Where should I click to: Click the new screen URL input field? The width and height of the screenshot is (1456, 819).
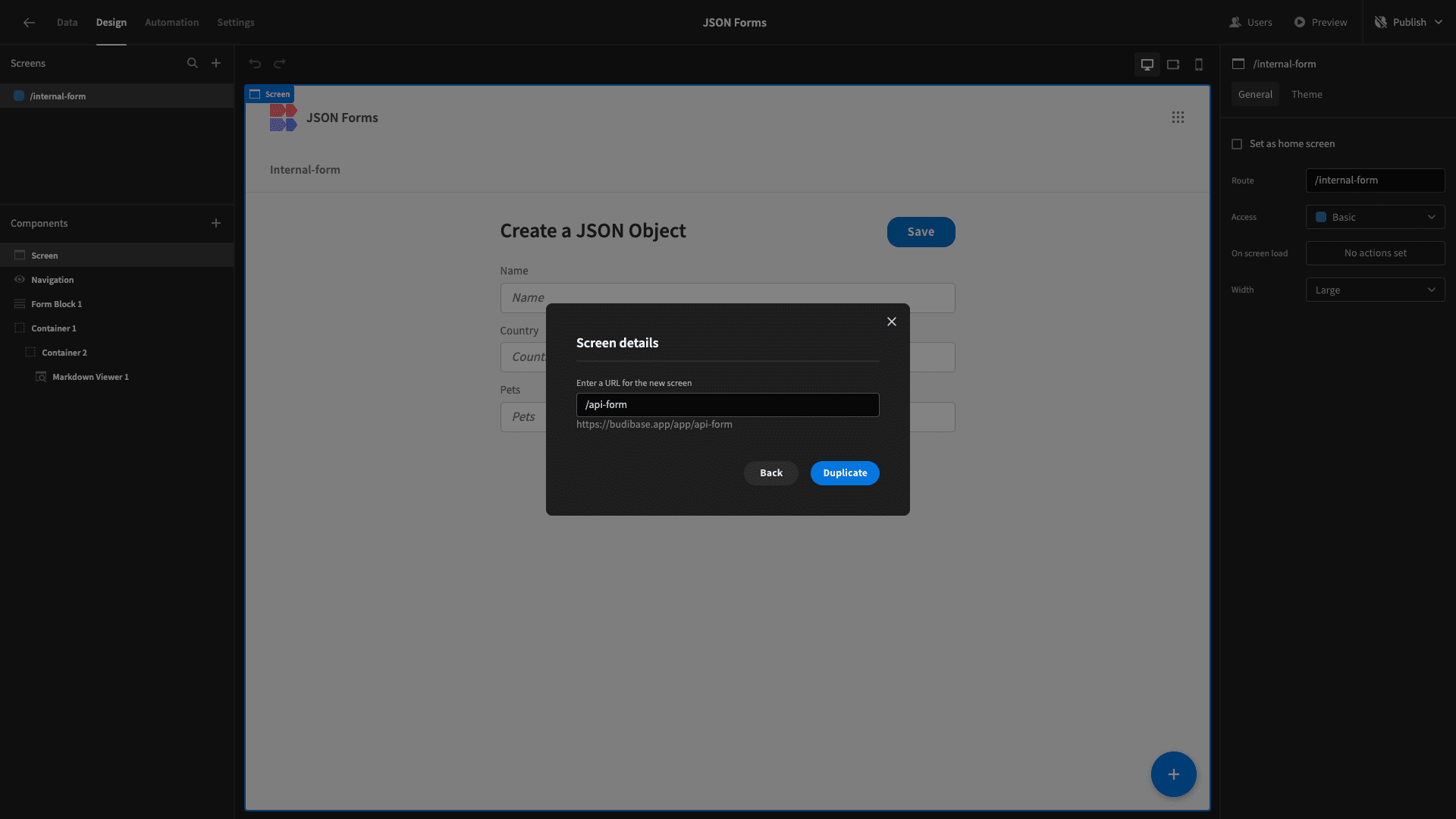click(728, 405)
